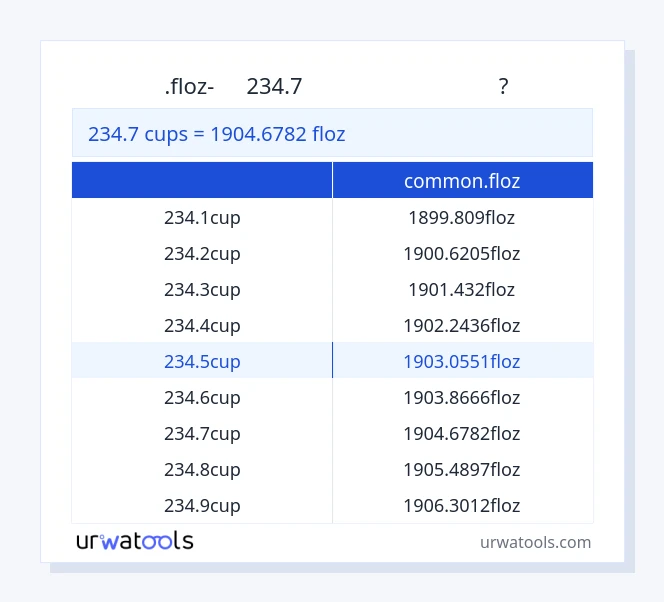Select the 1904.6782floz table value
The height and width of the screenshot is (602, 664).
pos(462,433)
